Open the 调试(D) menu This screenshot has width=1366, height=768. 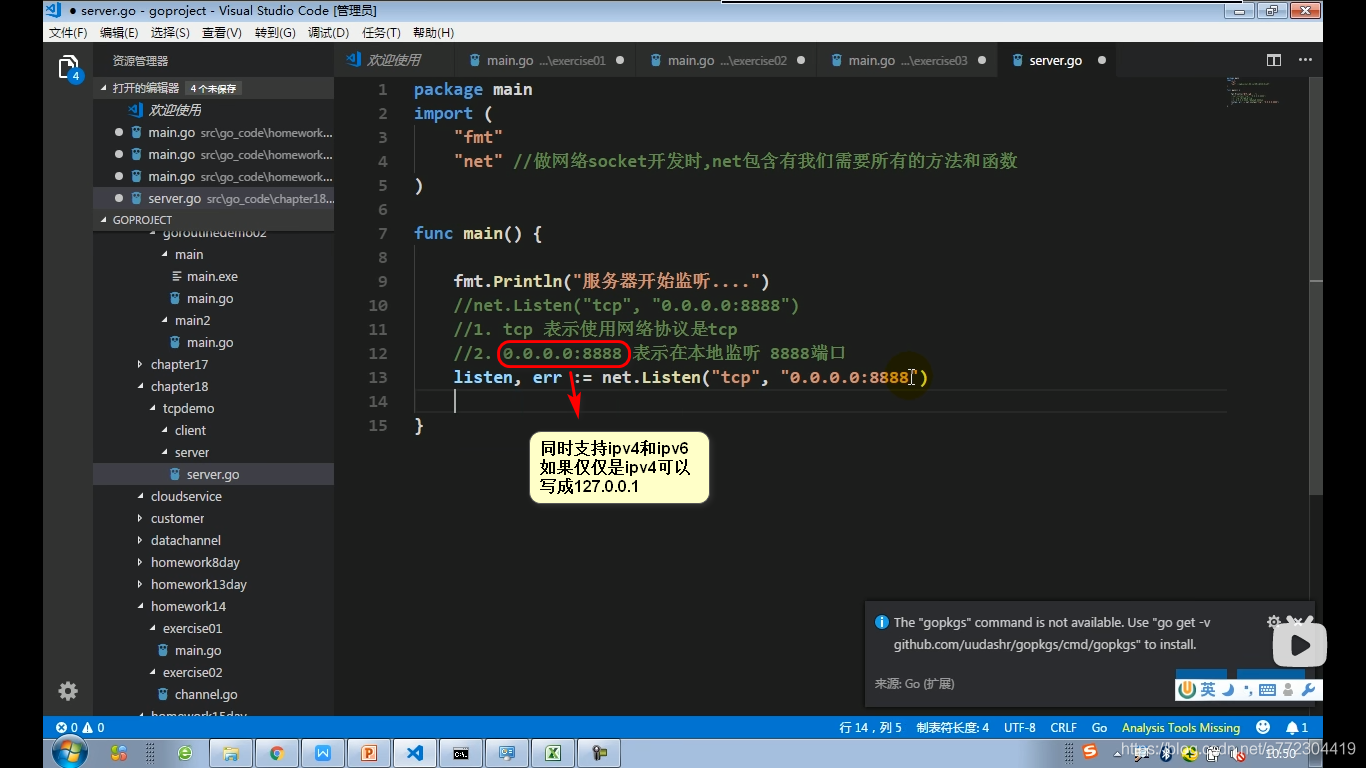tap(328, 33)
